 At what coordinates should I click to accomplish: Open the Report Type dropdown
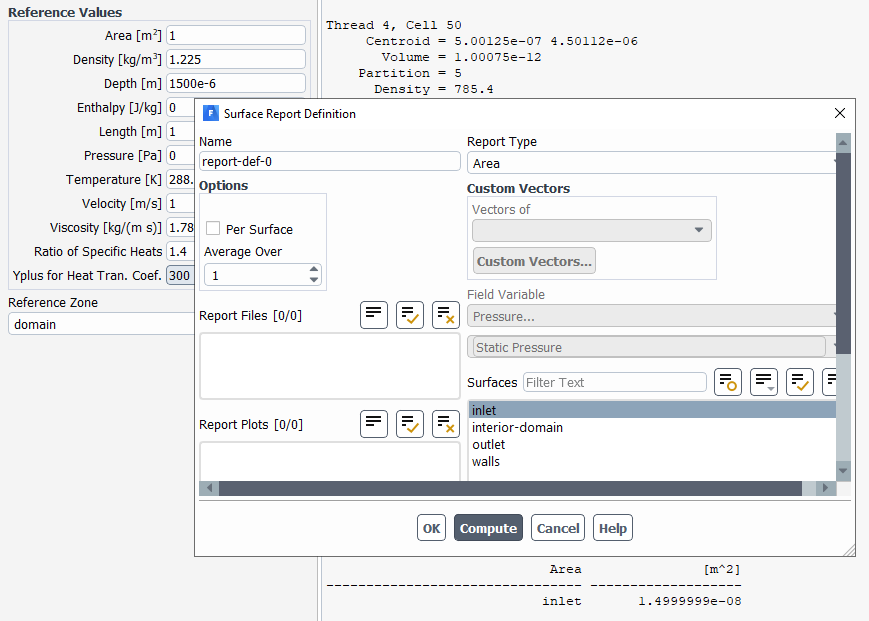click(x=651, y=163)
